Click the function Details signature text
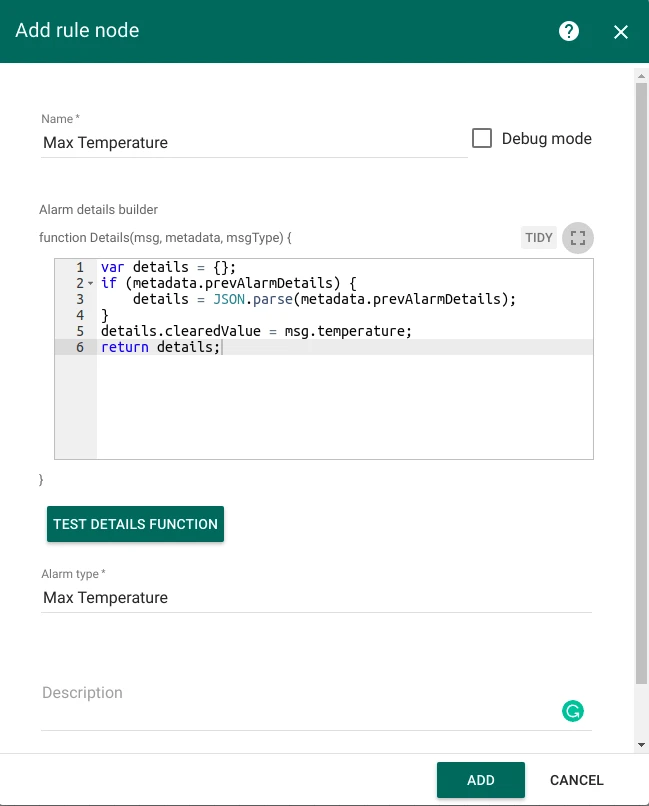The width and height of the screenshot is (649, 806). (x=165, y=237)
